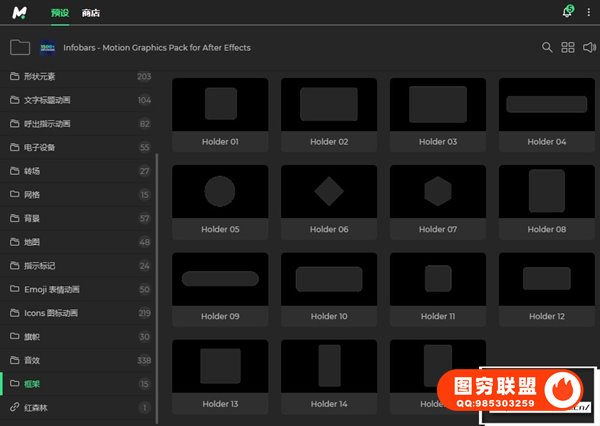Screen dimensions: 600x426
Task: Click the large folder icon in header
Action: point(19,47)
